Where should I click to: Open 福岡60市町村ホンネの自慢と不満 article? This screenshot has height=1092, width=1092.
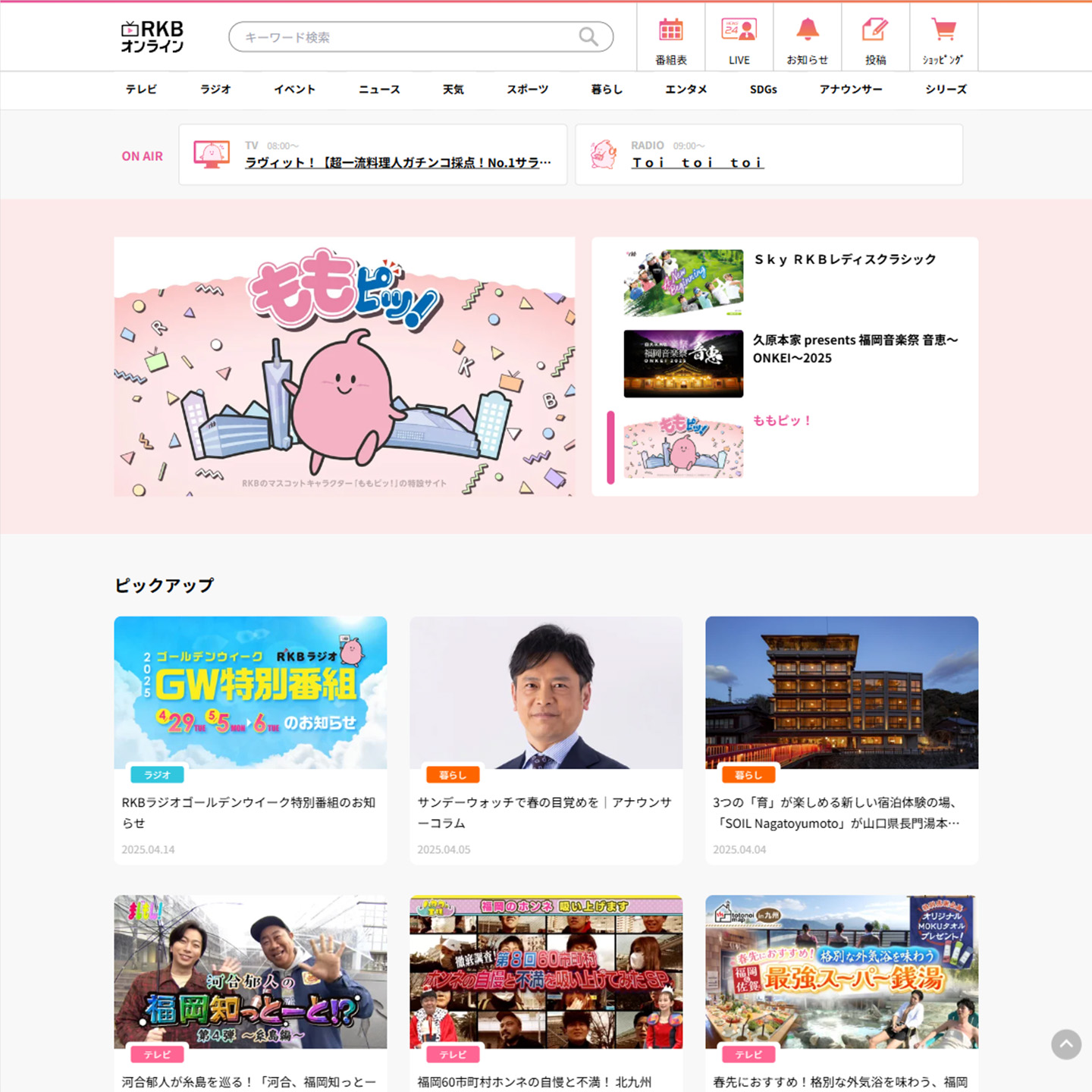point(535,1082)
